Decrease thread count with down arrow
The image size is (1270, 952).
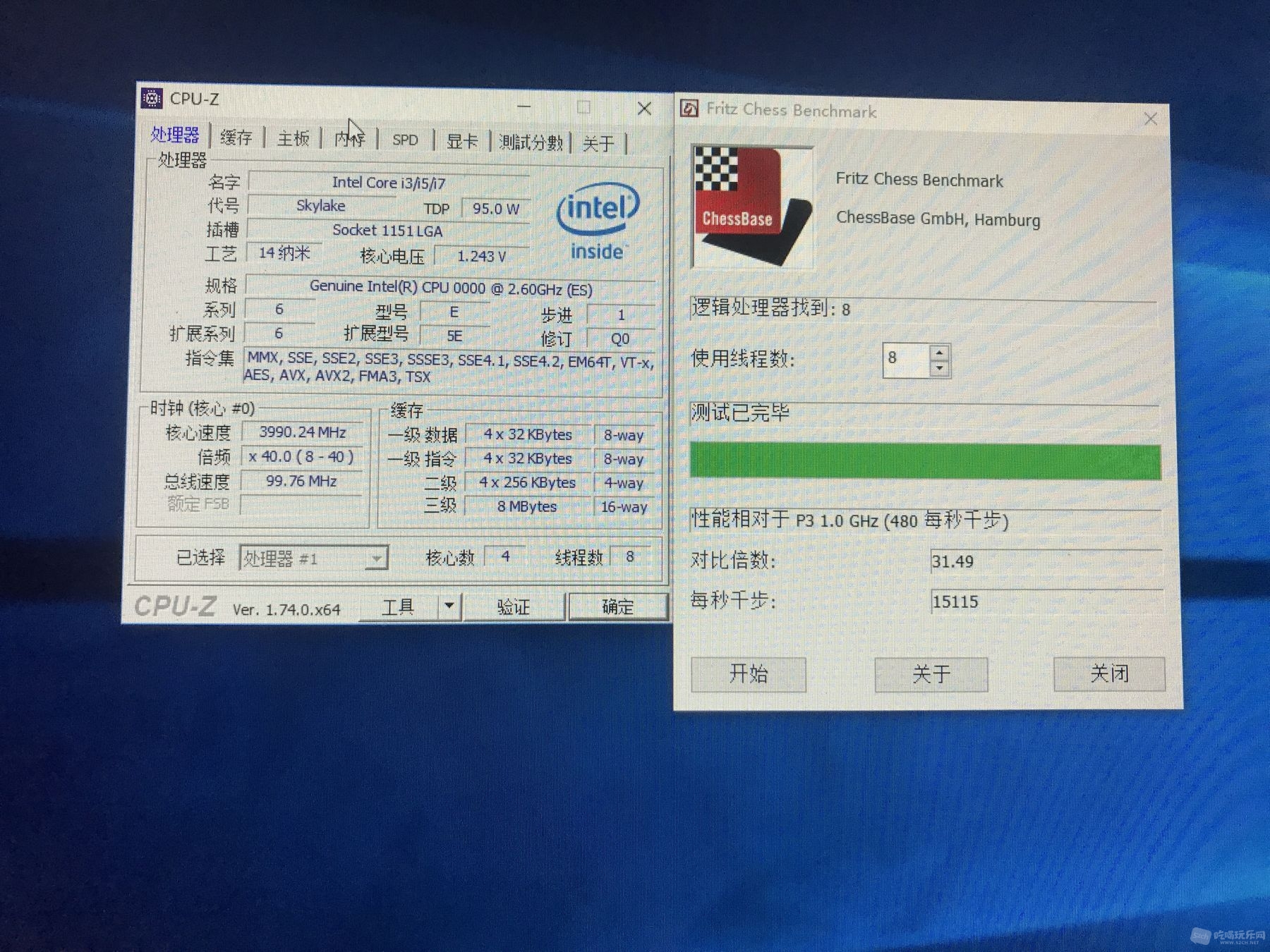[939, 369]
